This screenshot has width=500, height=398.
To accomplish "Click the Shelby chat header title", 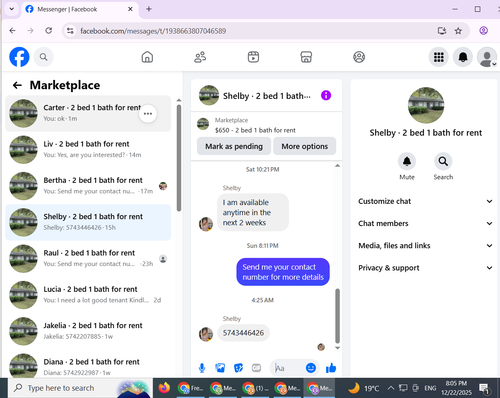I will [x=267, y=96].
